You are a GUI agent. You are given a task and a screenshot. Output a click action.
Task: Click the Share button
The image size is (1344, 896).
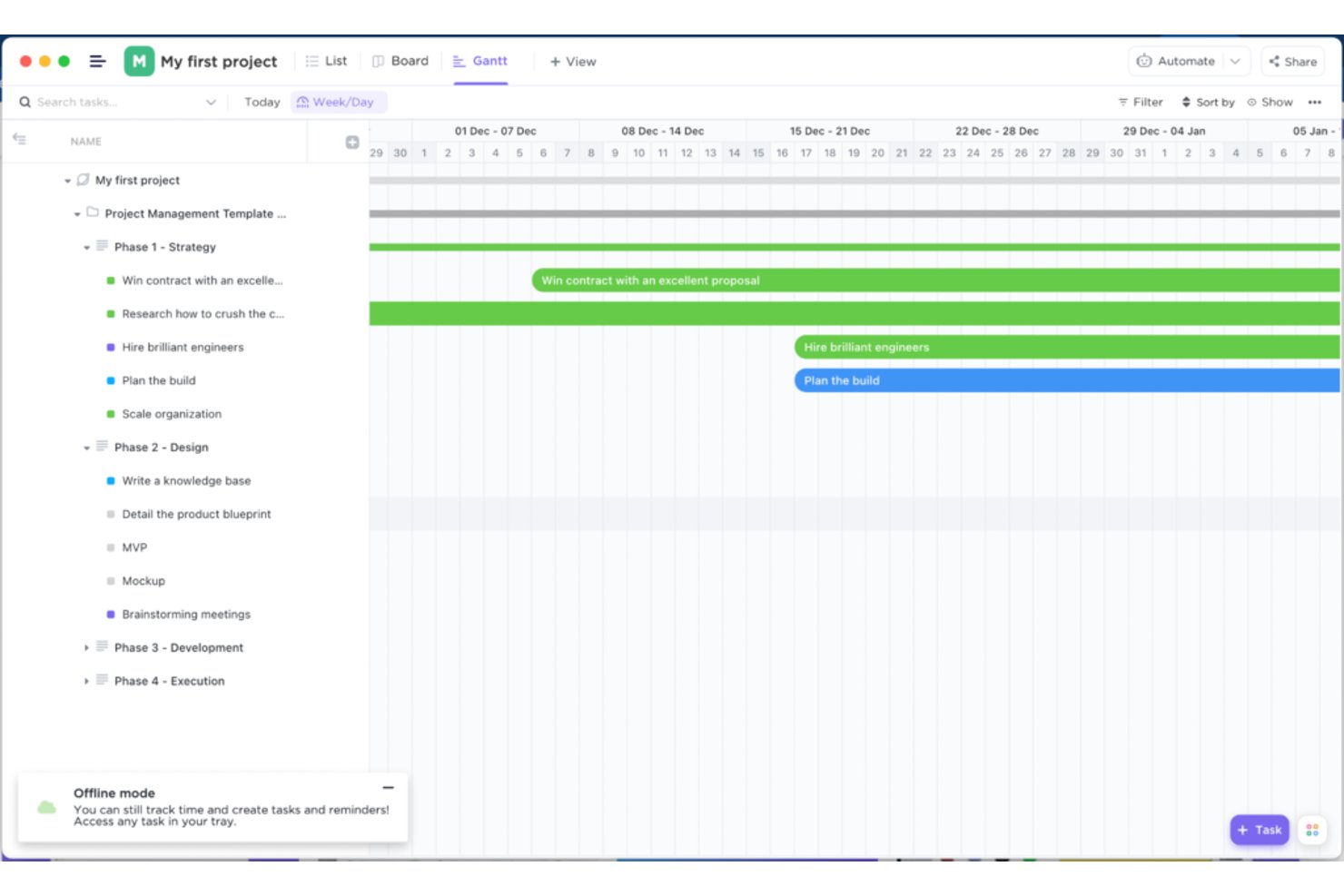[1293, 62]
